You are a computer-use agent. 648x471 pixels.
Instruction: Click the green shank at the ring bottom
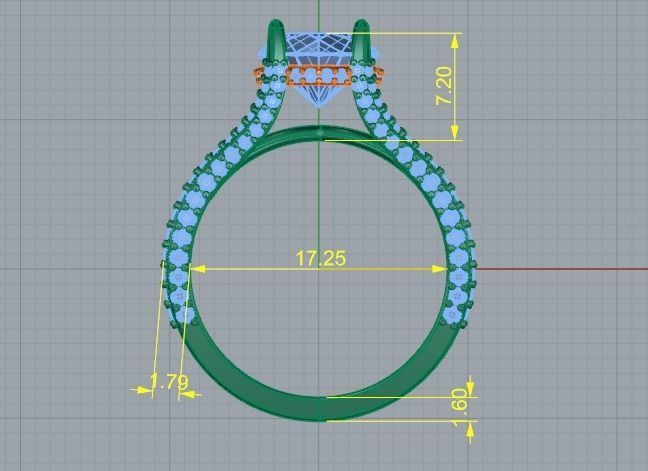[319, 409]
